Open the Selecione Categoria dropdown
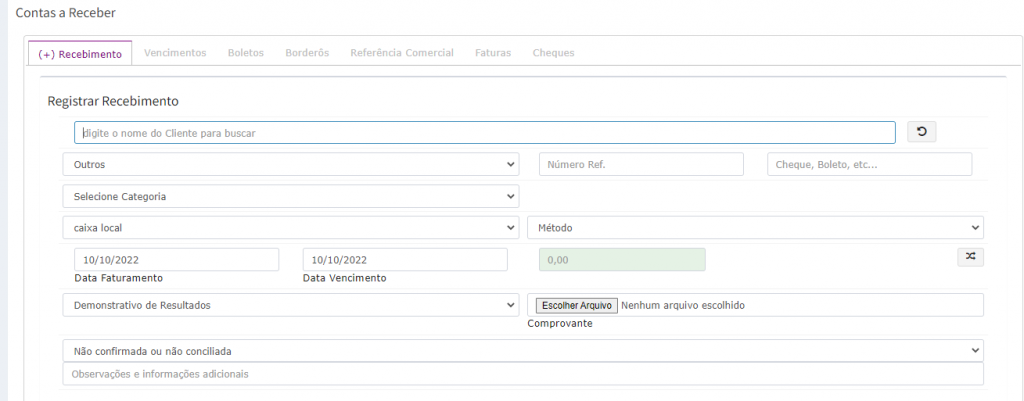The image size is (1024, 401). tap(290, 196)
